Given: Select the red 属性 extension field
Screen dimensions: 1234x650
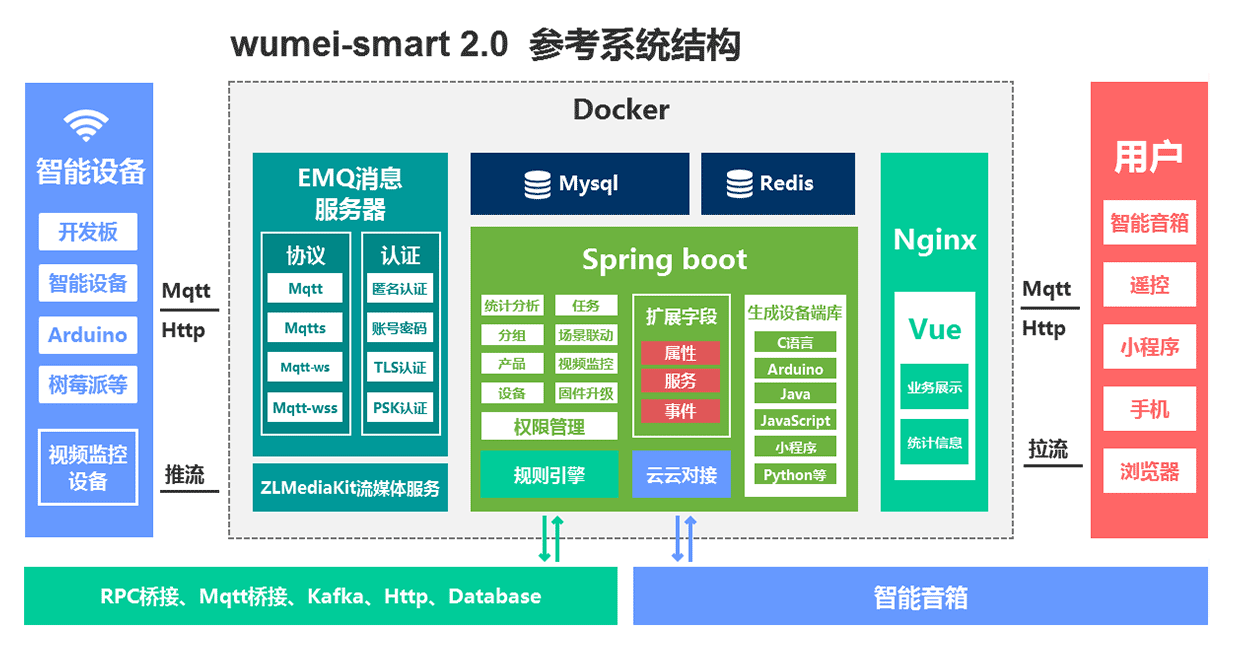Looking at the screenshot, I should tap(680, 353).
